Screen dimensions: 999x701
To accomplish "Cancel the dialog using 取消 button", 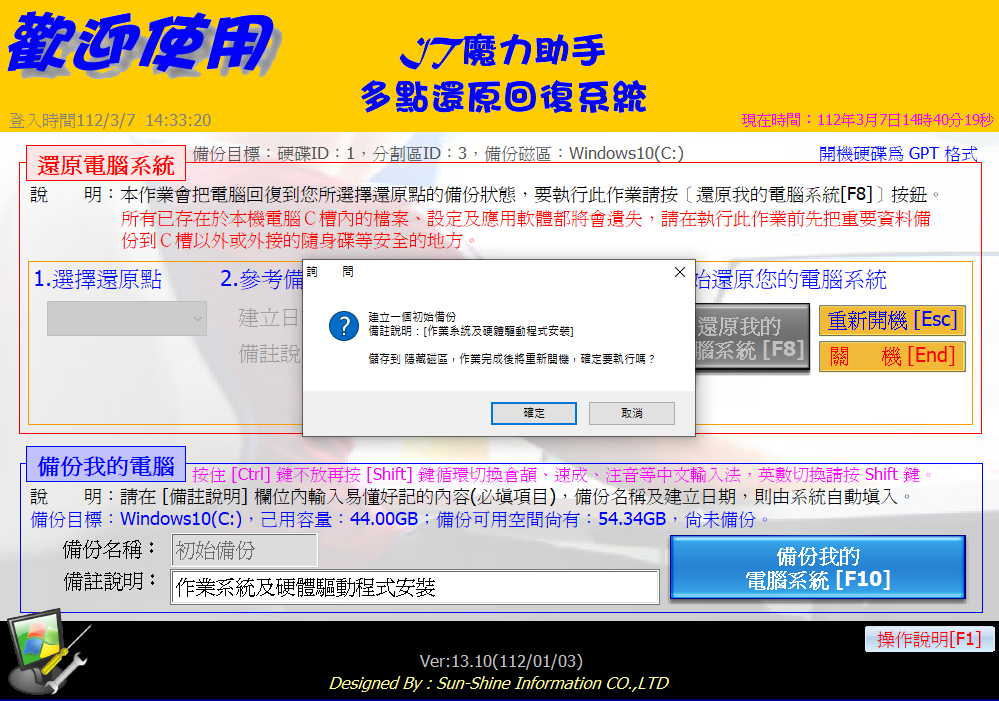I will [x=631, y=413].
